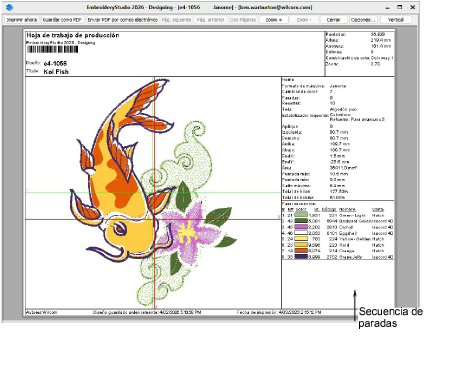This screenshot has width=476, height=366.
Task: Switch orientation with the Vertical button
Action: pyautogui.click(x=396, y=20)
